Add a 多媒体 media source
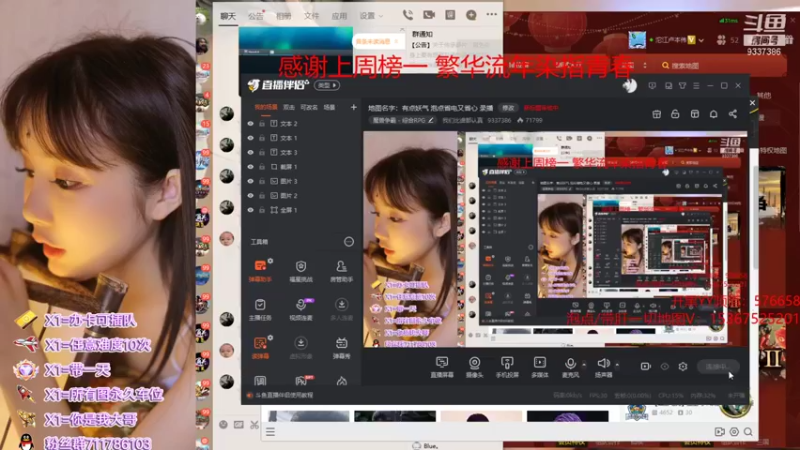The image size is (800, 450). click(540, 366)
